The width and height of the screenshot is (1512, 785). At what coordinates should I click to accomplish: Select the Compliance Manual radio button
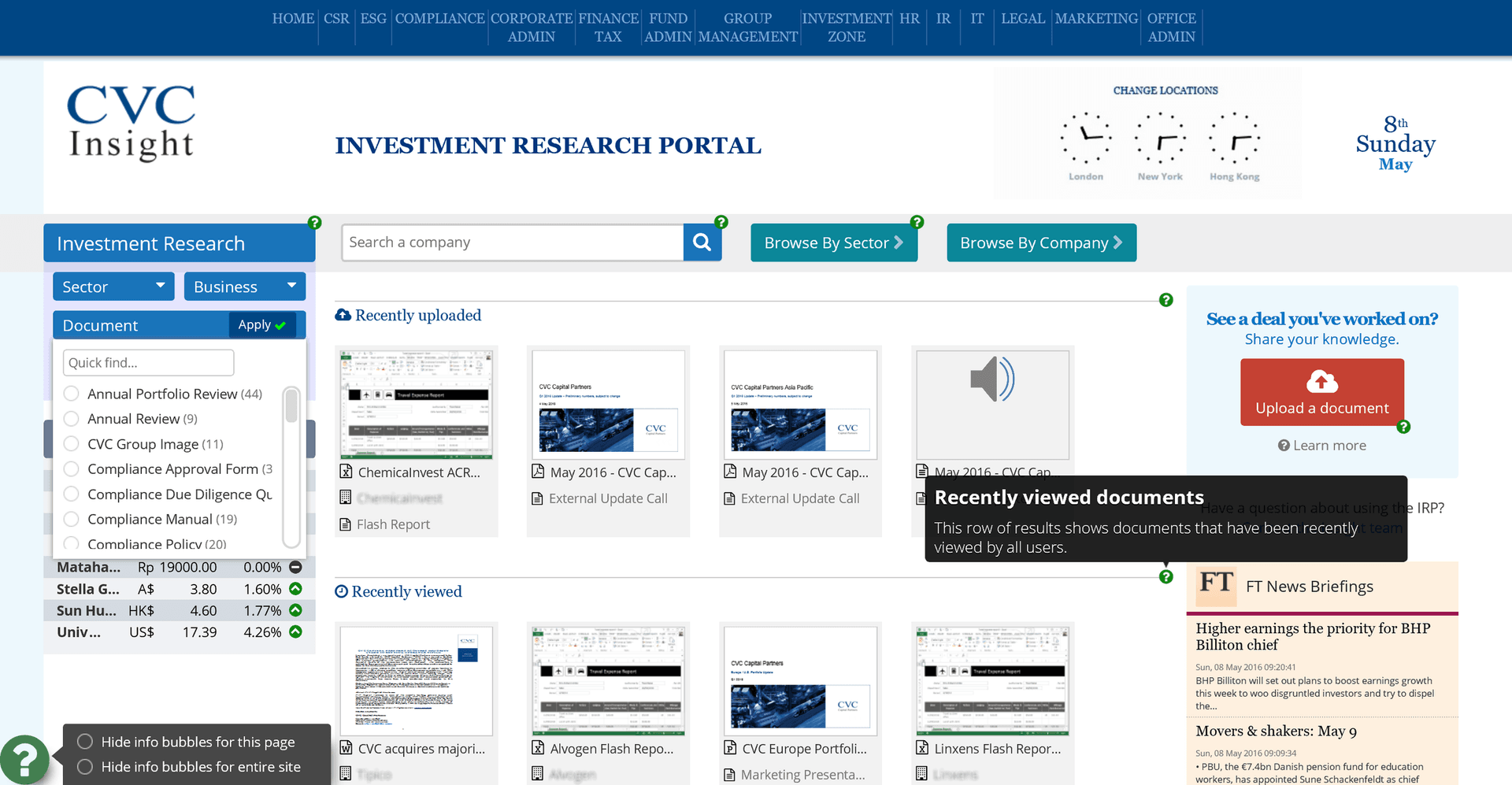[71, 519]
